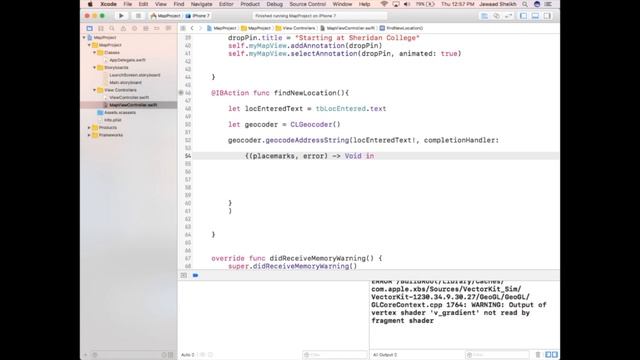Click MapViewController.swift in jump bar
This screenshot has height=360, width=640.
click(347, 28)
